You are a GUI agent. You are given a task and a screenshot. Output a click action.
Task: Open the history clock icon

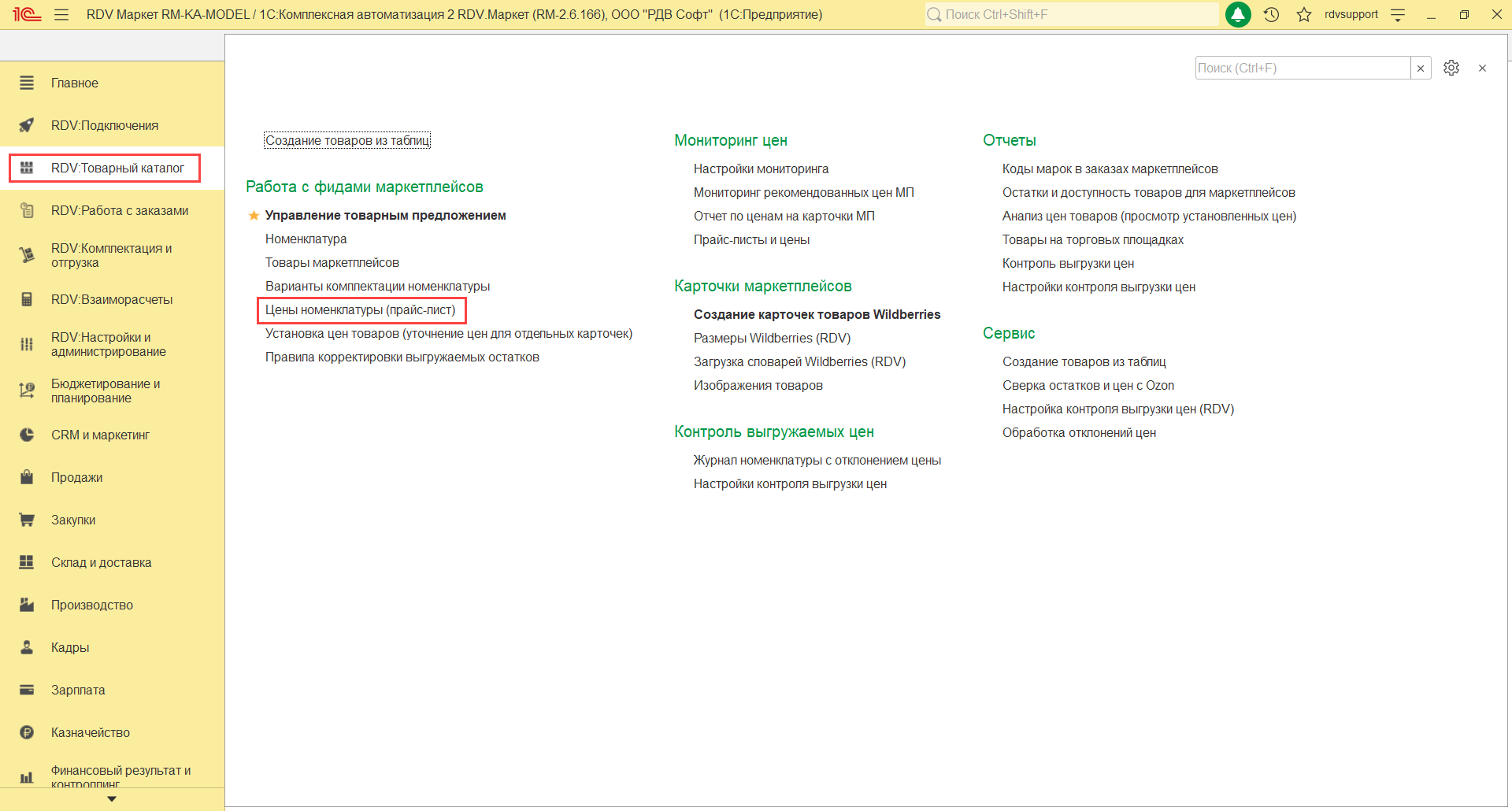pyautogui.click(x=1271, y=14)
